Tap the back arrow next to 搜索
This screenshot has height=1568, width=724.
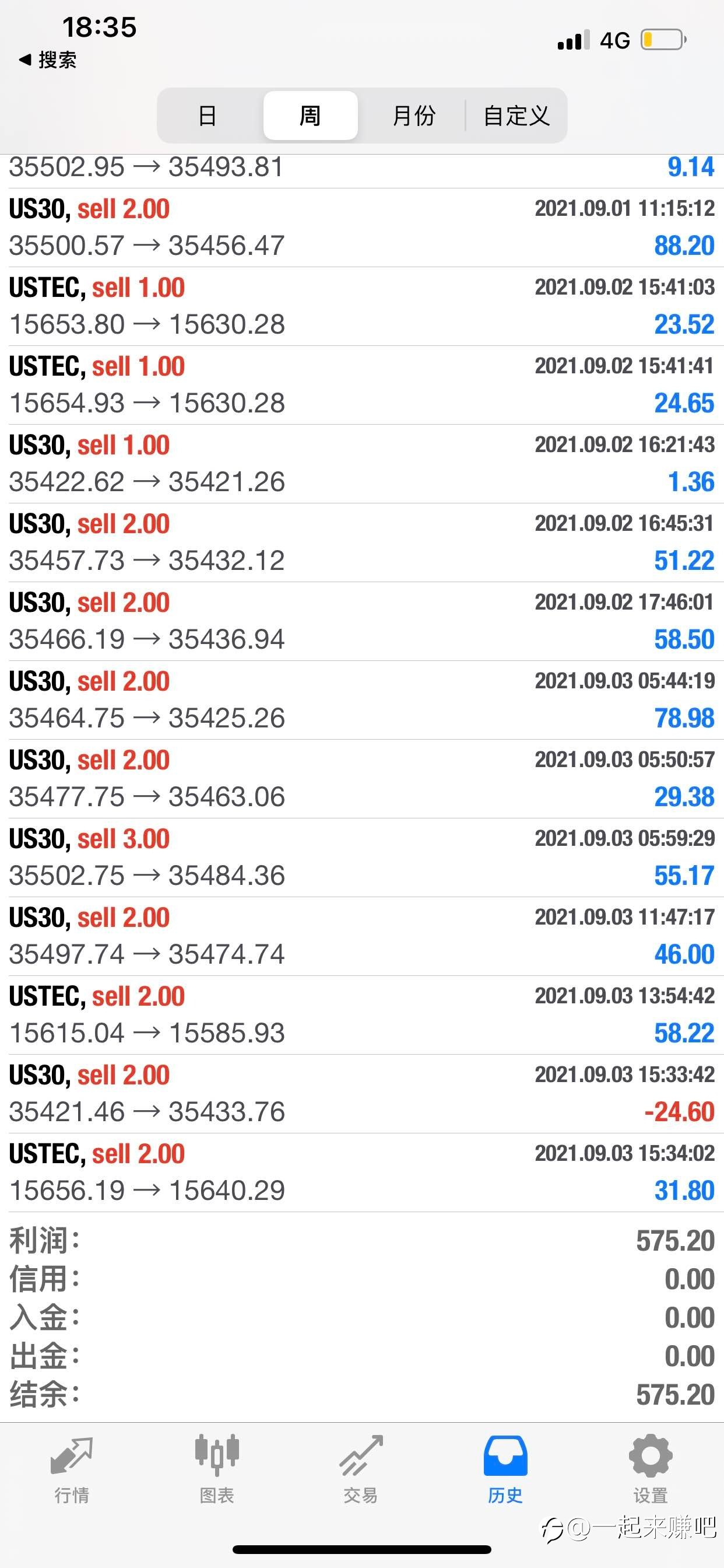[x=25, y=60]
